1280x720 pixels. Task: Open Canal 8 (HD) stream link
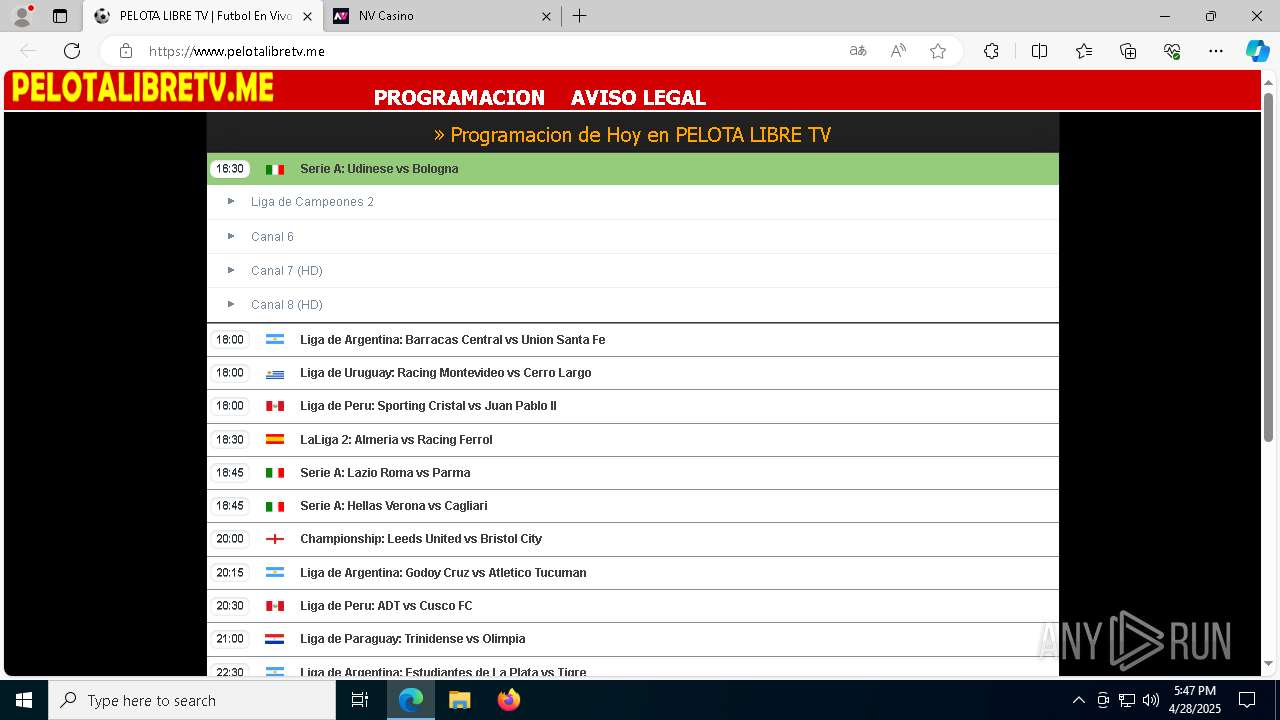pyautogui.click(x=286, y=305)
